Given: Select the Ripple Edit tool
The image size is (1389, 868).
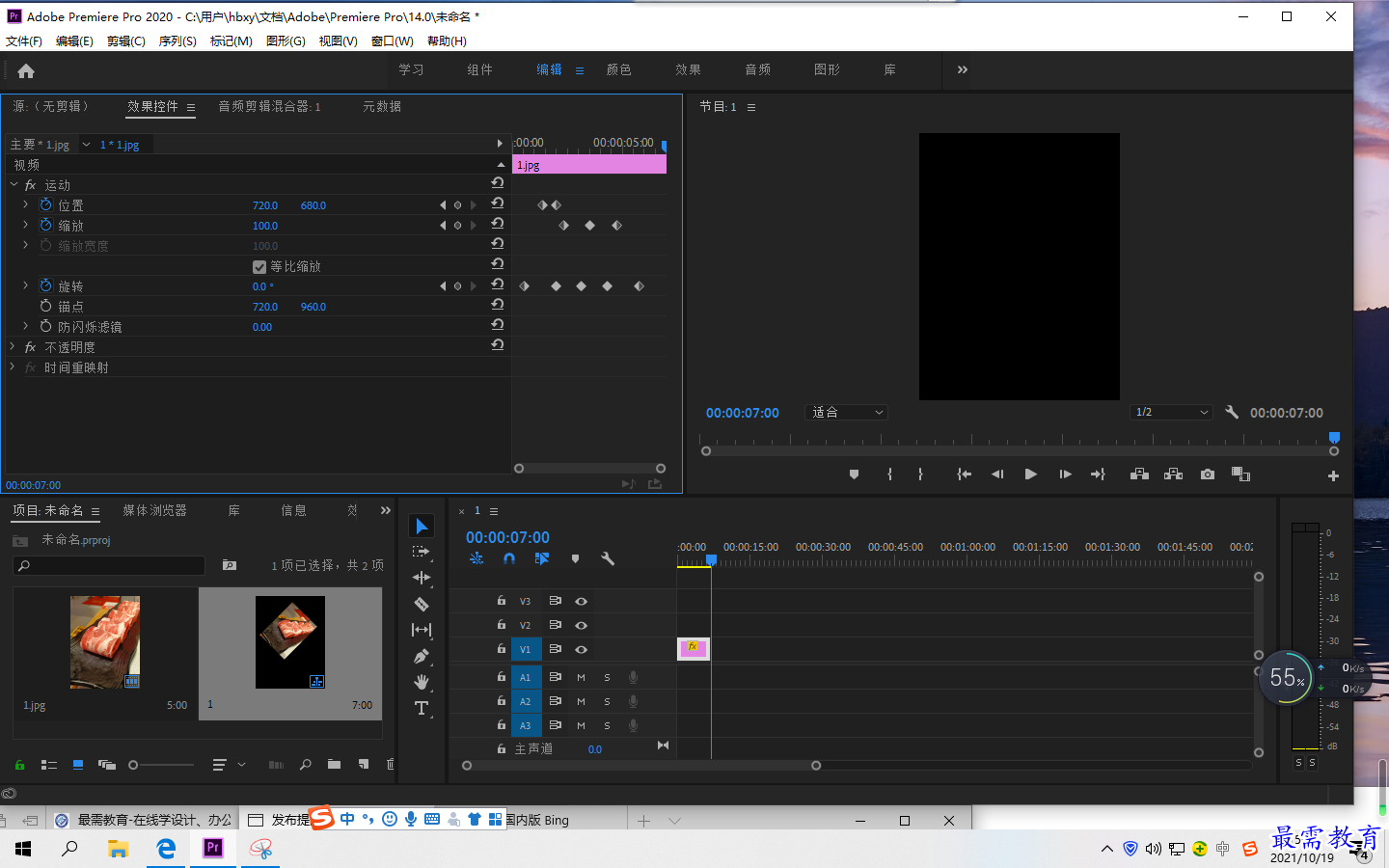Looking at the screenshot, I should click(422, 578).
